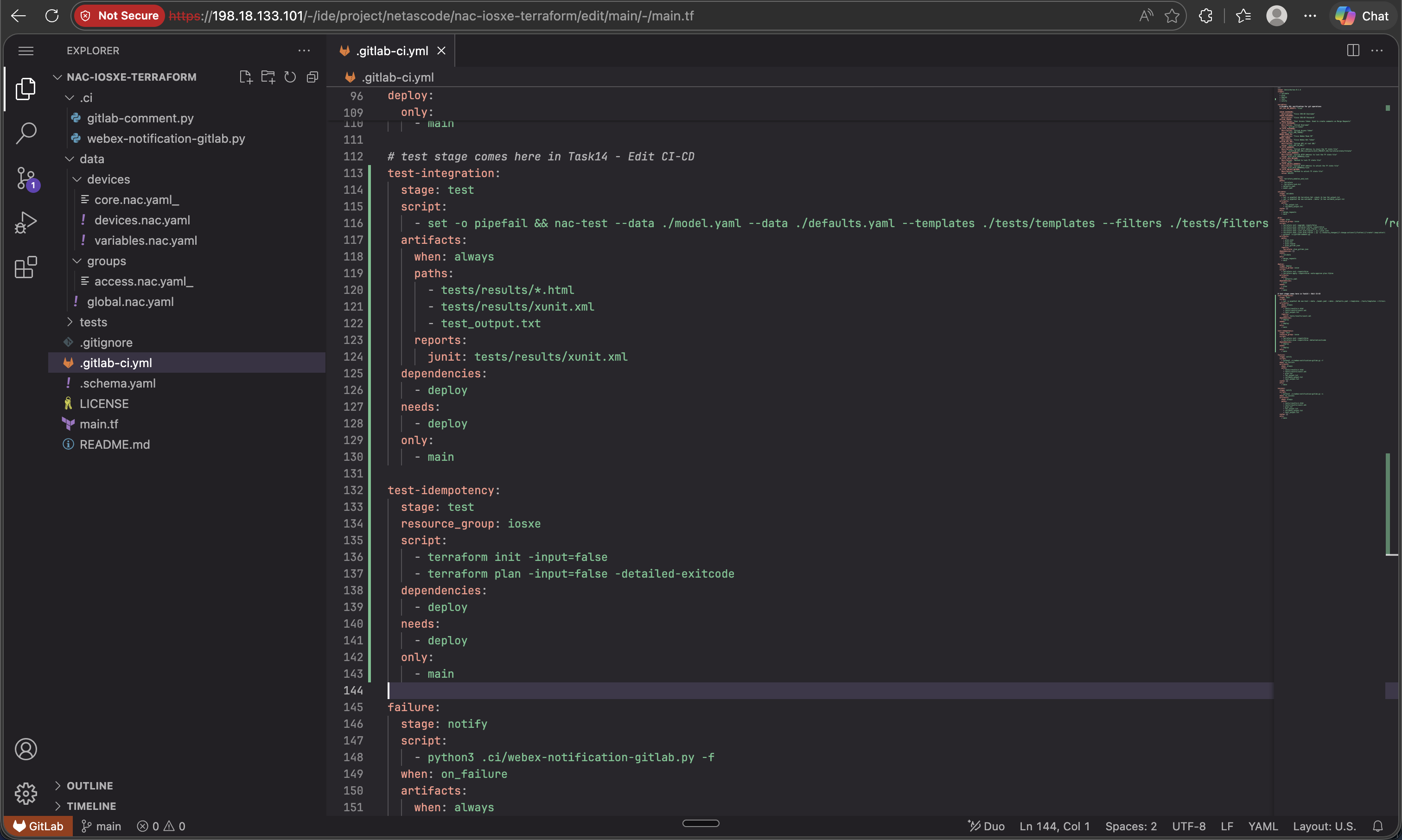This screenshot has height=840, width=1402.
Task: Switch branch via main in status bar
Action: (x=102, y=827)
